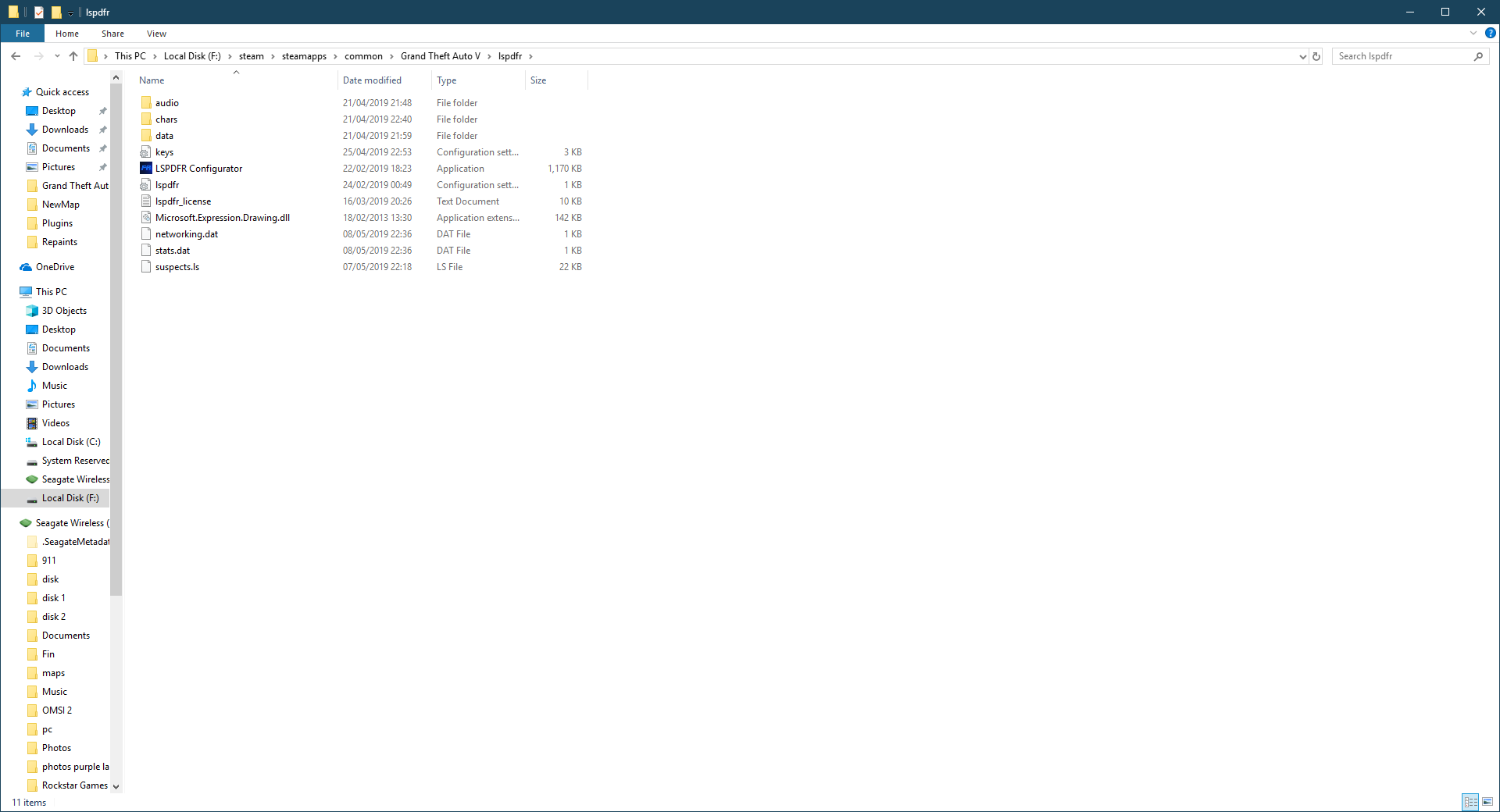The height and width of the screenshot is (812, 1500).
Task: Open Music under This PC
Action: pyautogui.click(x=54, y=386)
